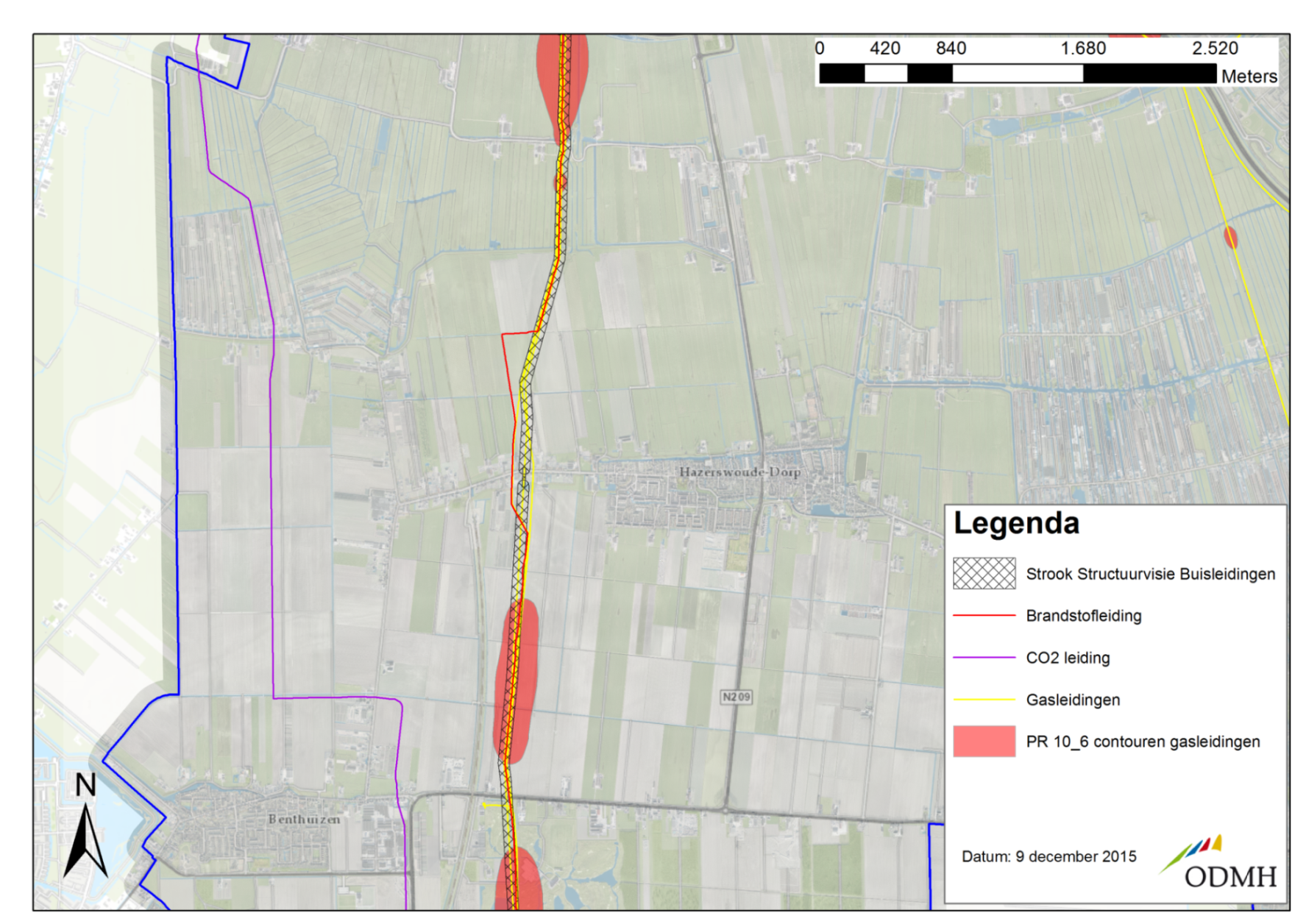Click the PR 10_6 contouren red swatch
Image resolution: width=1306 pixels, height=924 pixels.
[x=984, y=742]
